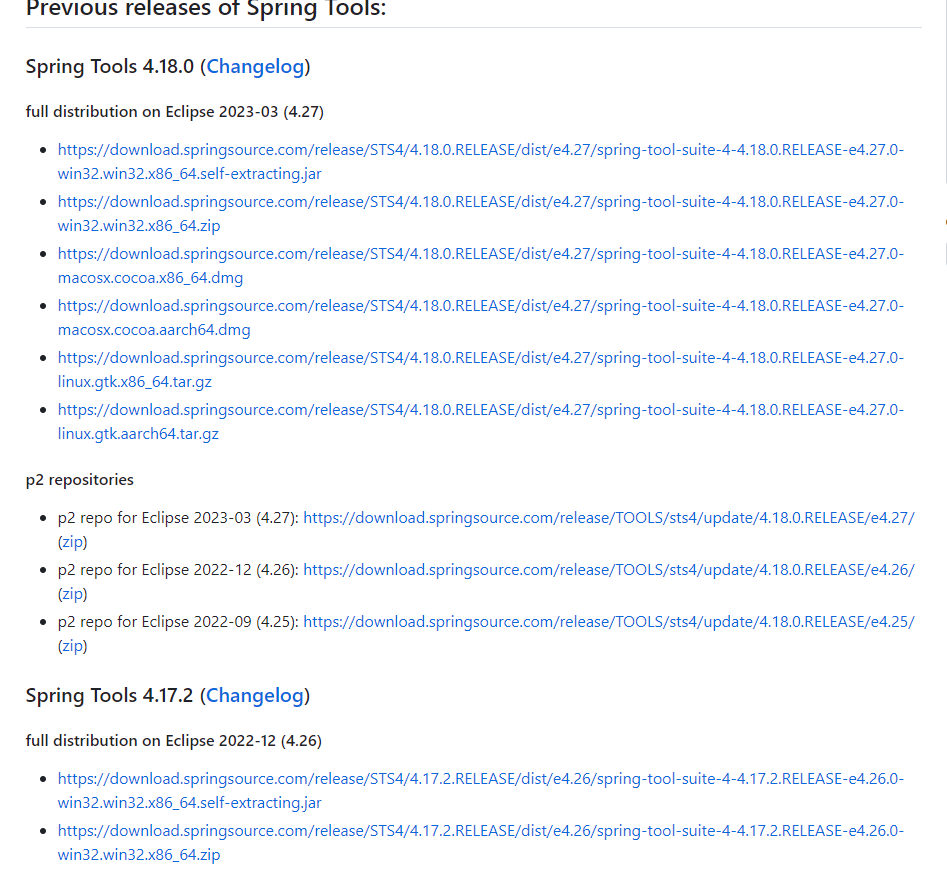Download 4.18.0 linux.gtk.x86_64.tar.gz link

(x=481, y=370)
